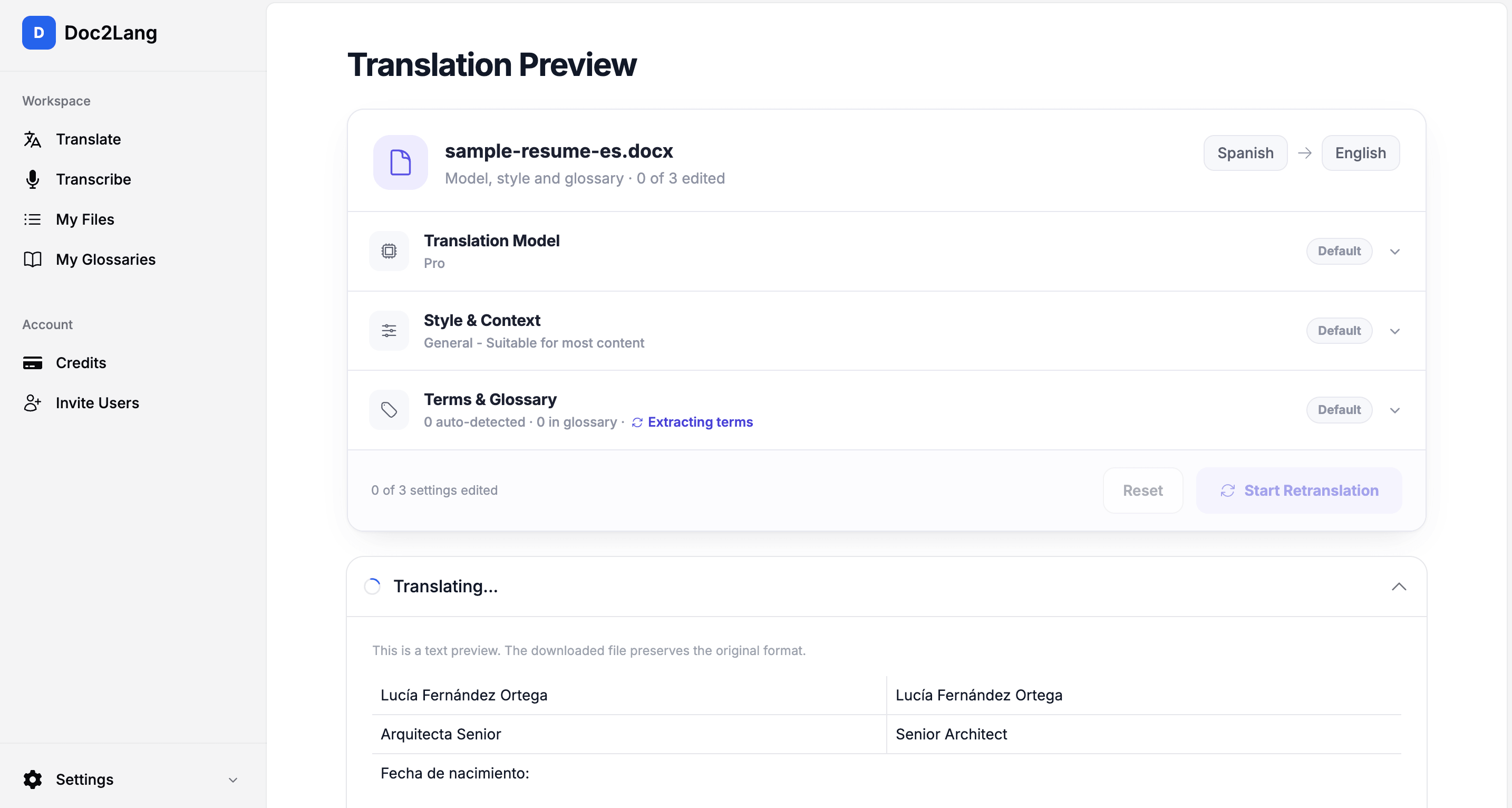Screen dimensions: 1512x808
Task: Select the Spanish source language chip
Action: pyautogui.click(x=1245, y=153)
